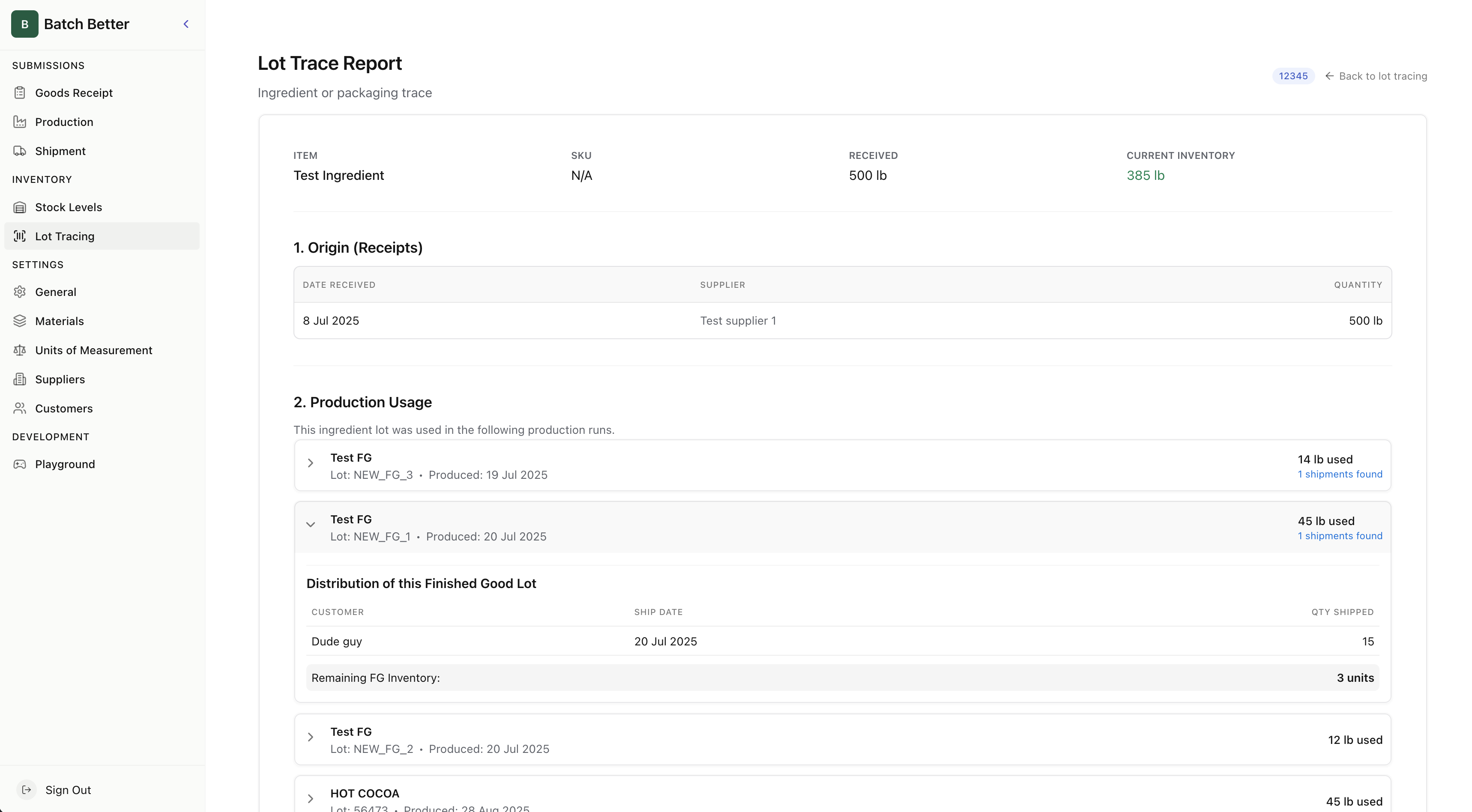The height and width of the screenshot is (812, 1472).
Task: Select the Units of Measurement icon
Action: [x=20, y=350]
